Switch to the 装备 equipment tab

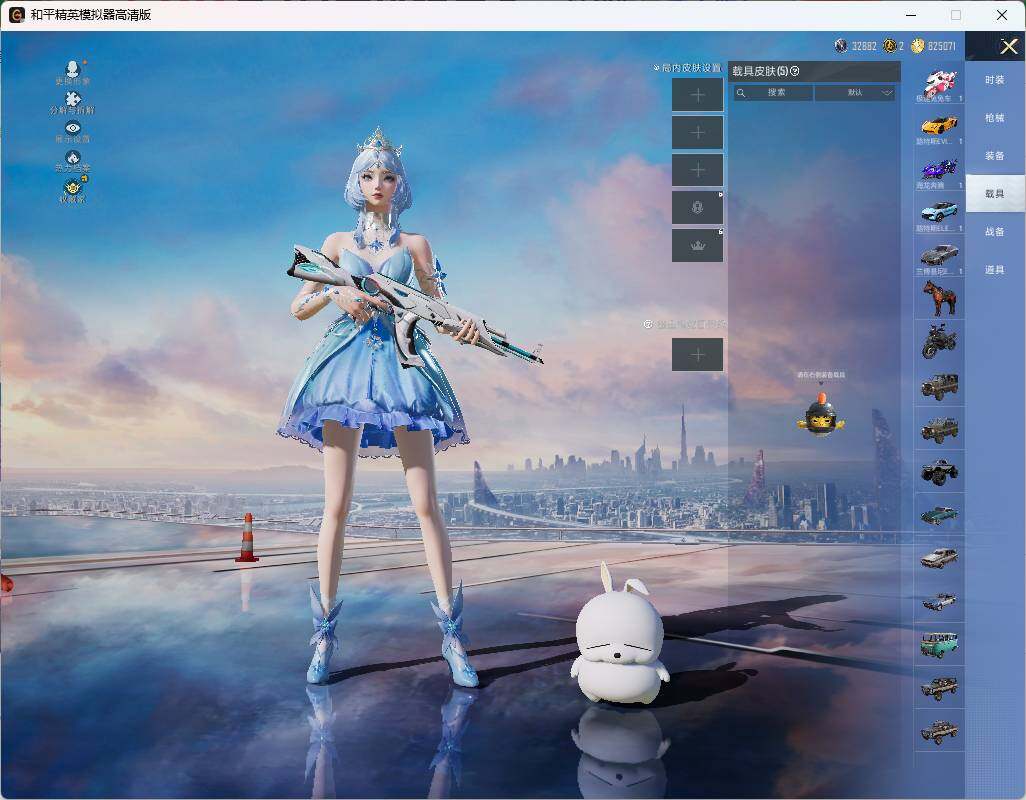pos(995,156)
